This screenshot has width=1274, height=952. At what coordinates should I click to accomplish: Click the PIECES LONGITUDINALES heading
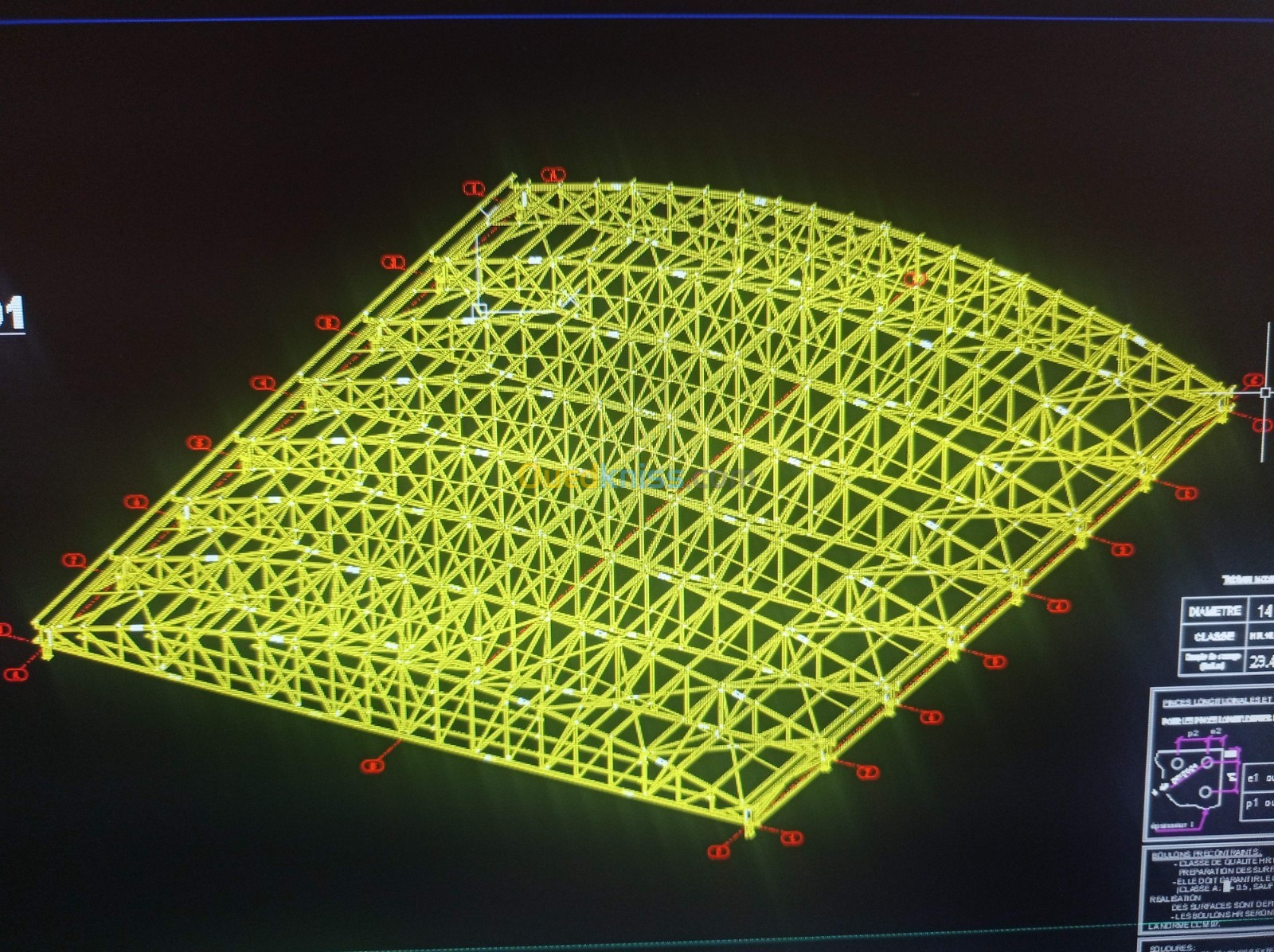coord(1218,701)
